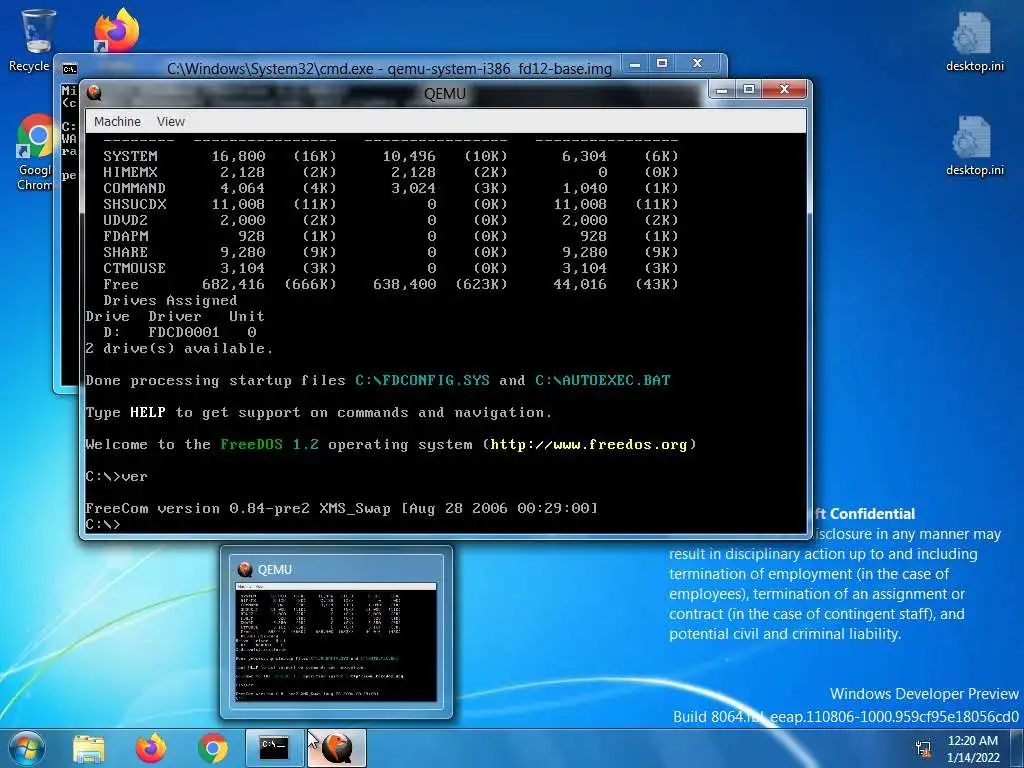The image size is (1024, 768).
Task: Maximize the QEMU window
Action: point(748,89)
